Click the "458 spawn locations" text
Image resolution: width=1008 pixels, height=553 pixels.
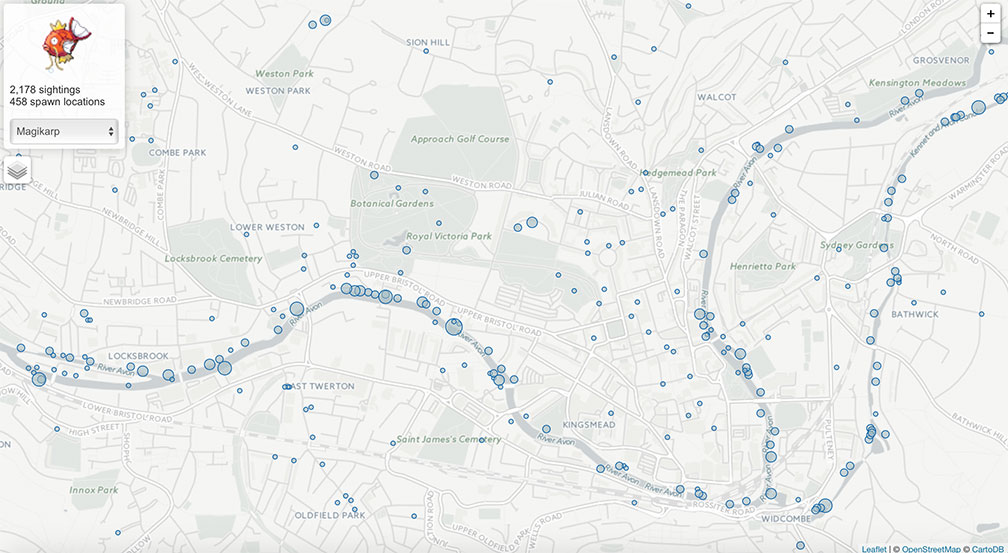[x=57, y=102]
